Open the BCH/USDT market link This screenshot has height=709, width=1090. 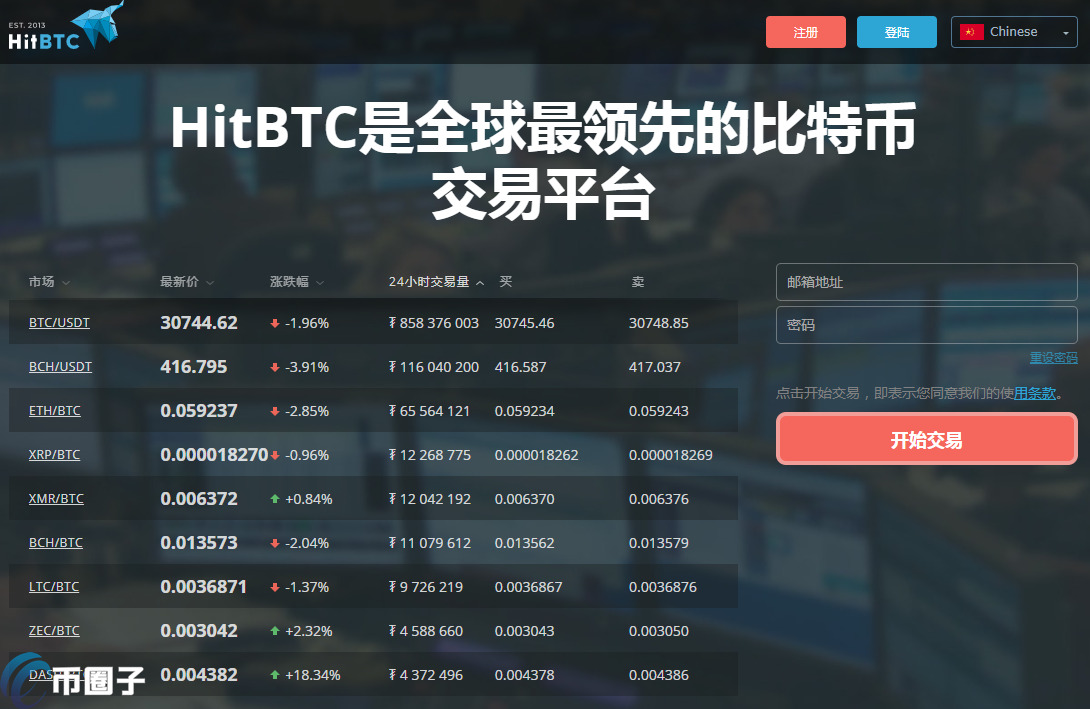(x=60, y=366)
